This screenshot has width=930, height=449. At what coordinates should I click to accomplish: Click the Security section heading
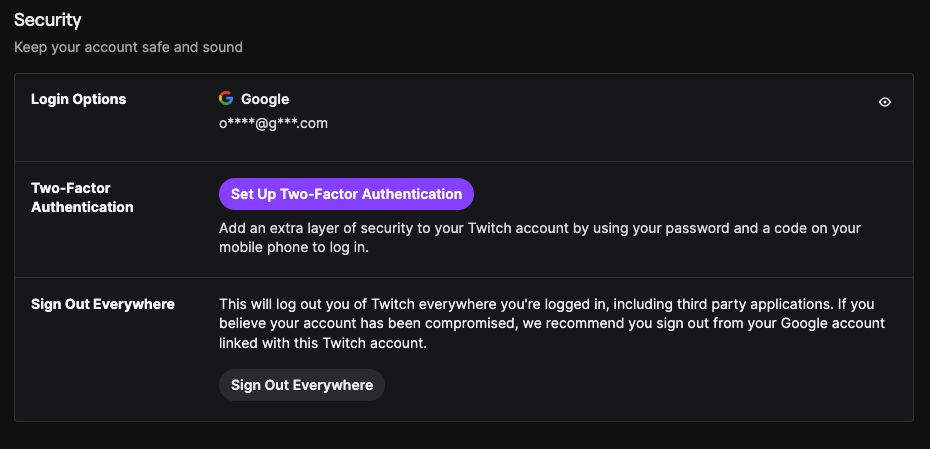click(x=48, y=19)
